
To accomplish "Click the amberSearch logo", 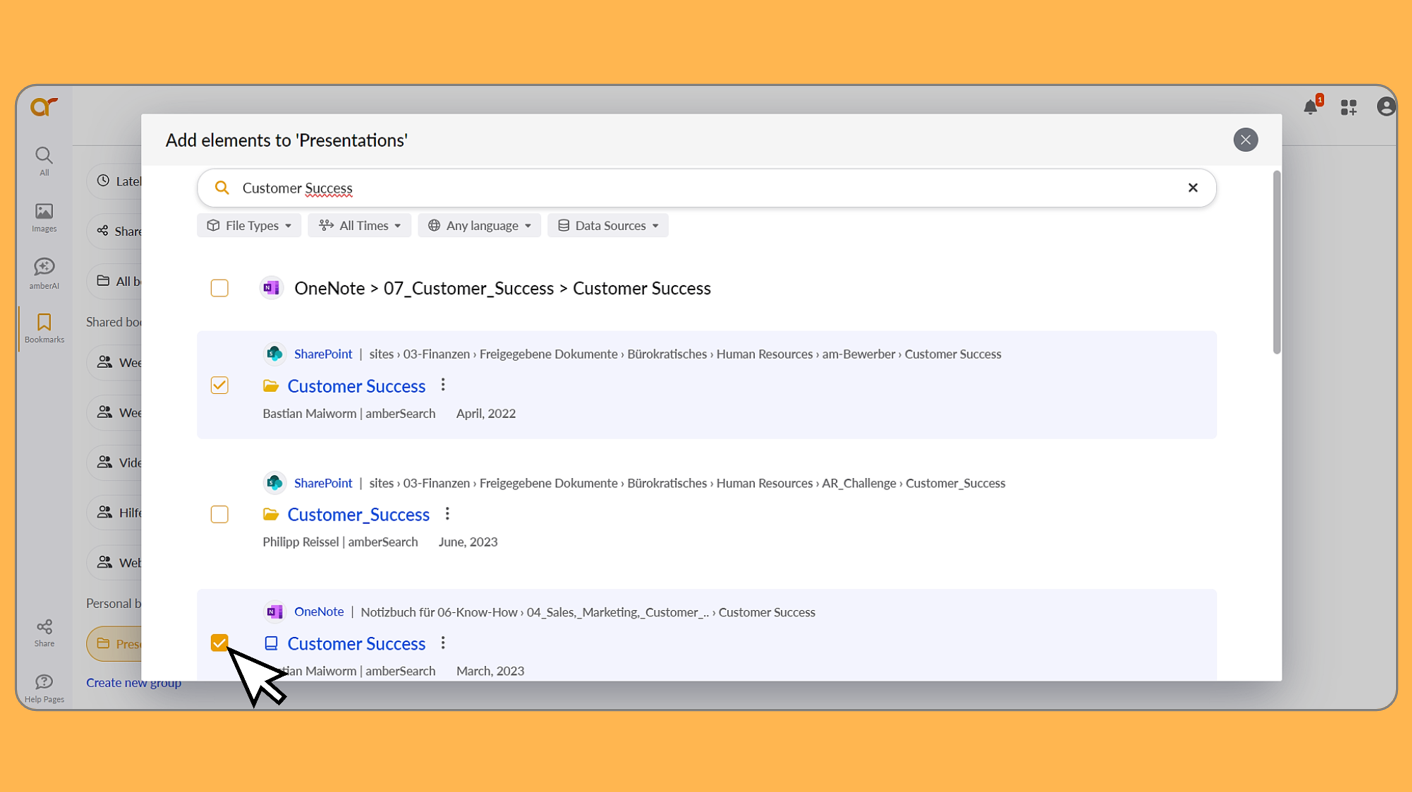I will pyautogui.click(x=44, y=107).
